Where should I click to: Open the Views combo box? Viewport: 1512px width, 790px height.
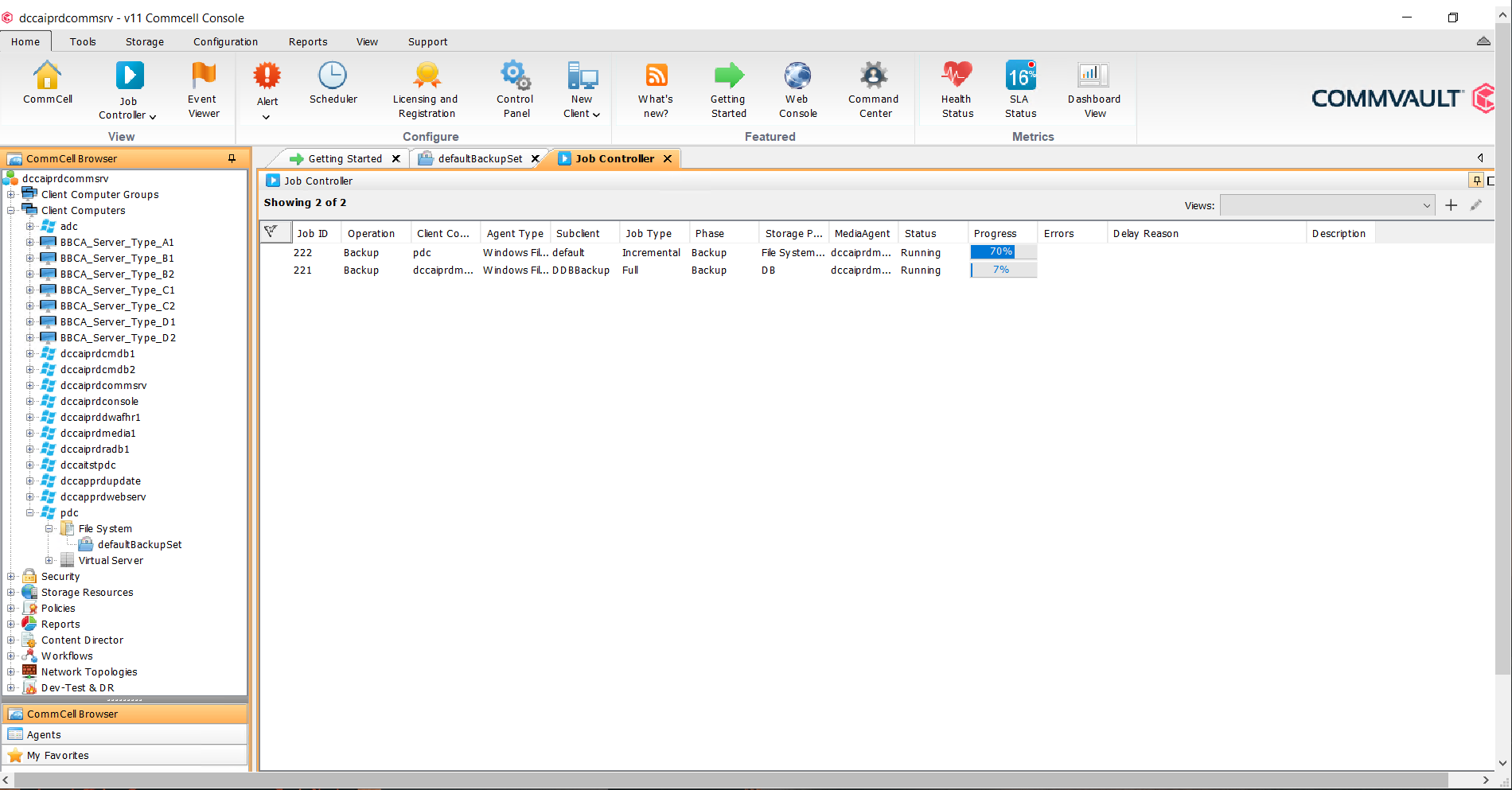(1327, 205)
